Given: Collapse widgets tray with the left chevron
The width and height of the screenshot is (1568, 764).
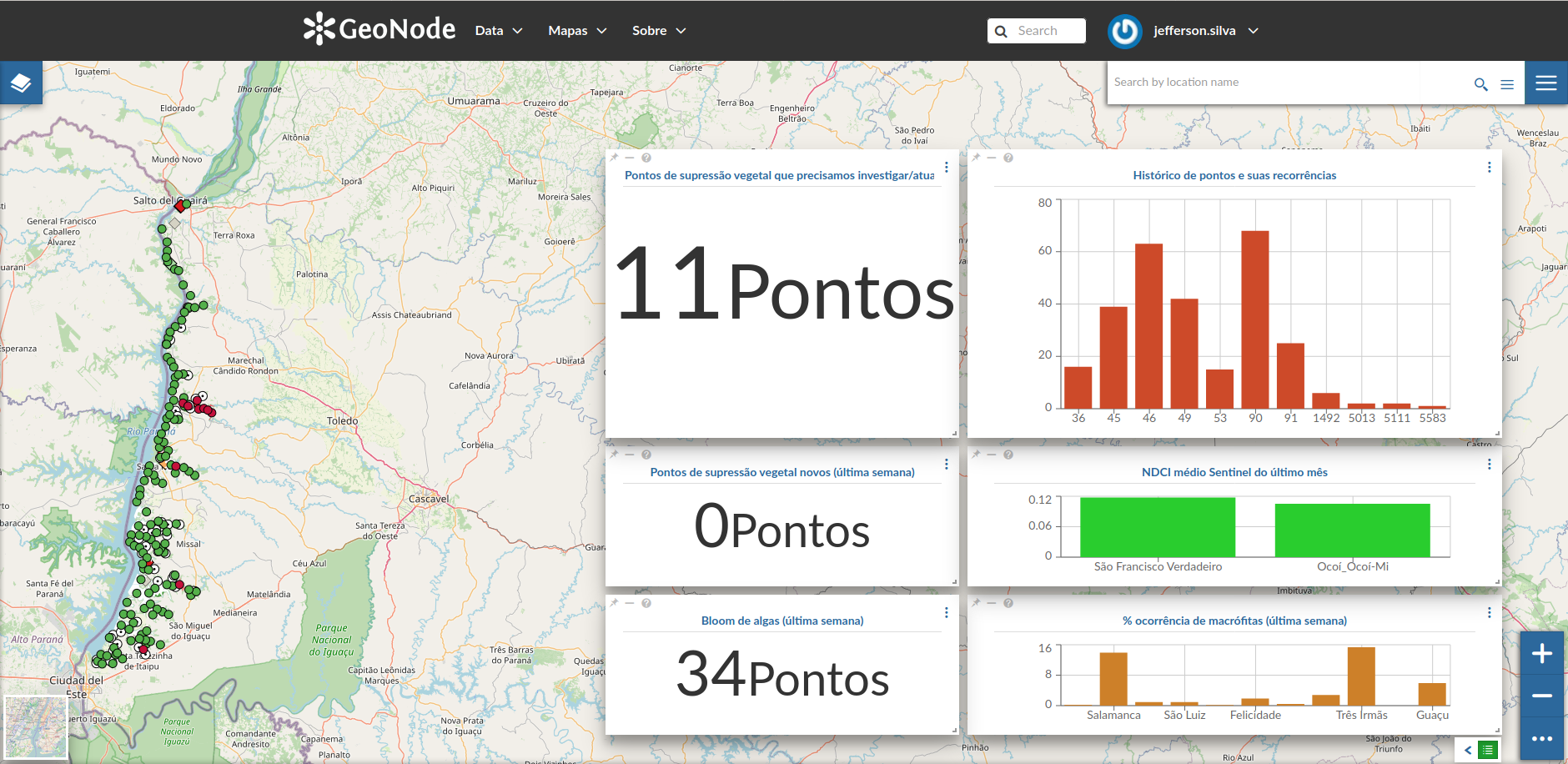Looking at the screenshot, I should pyautogui.click(x=1468, y=750).
